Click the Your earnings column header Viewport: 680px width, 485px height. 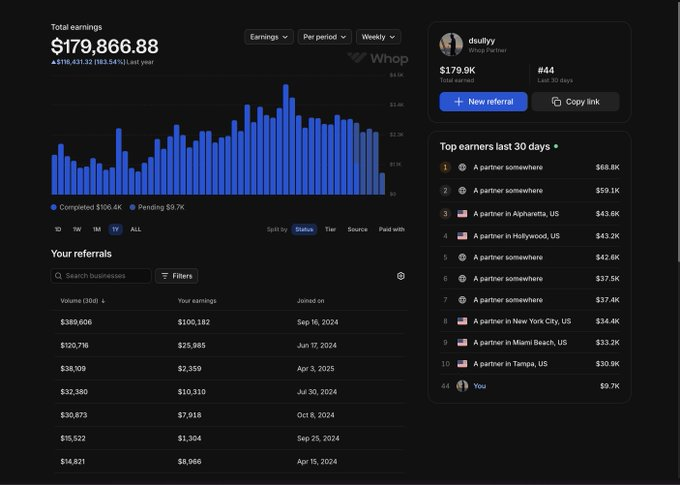(197, 301)
